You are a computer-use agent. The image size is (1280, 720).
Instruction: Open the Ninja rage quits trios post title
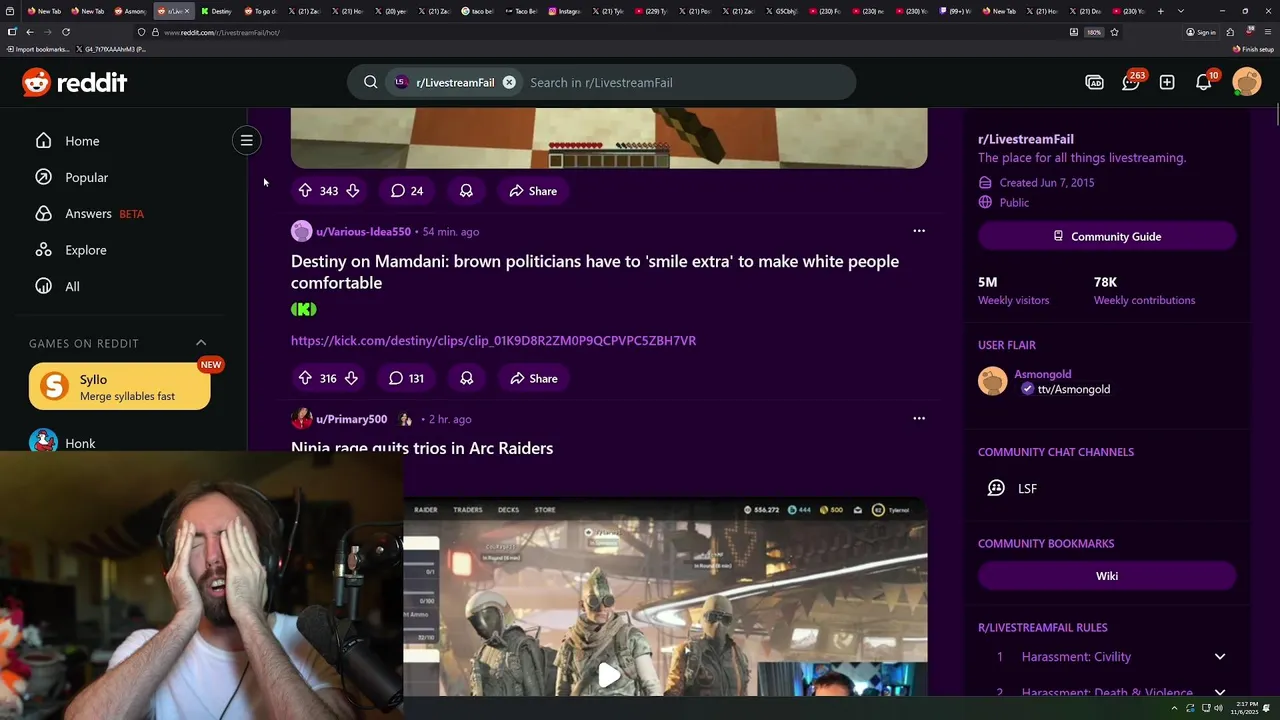(x=422, y=448)
